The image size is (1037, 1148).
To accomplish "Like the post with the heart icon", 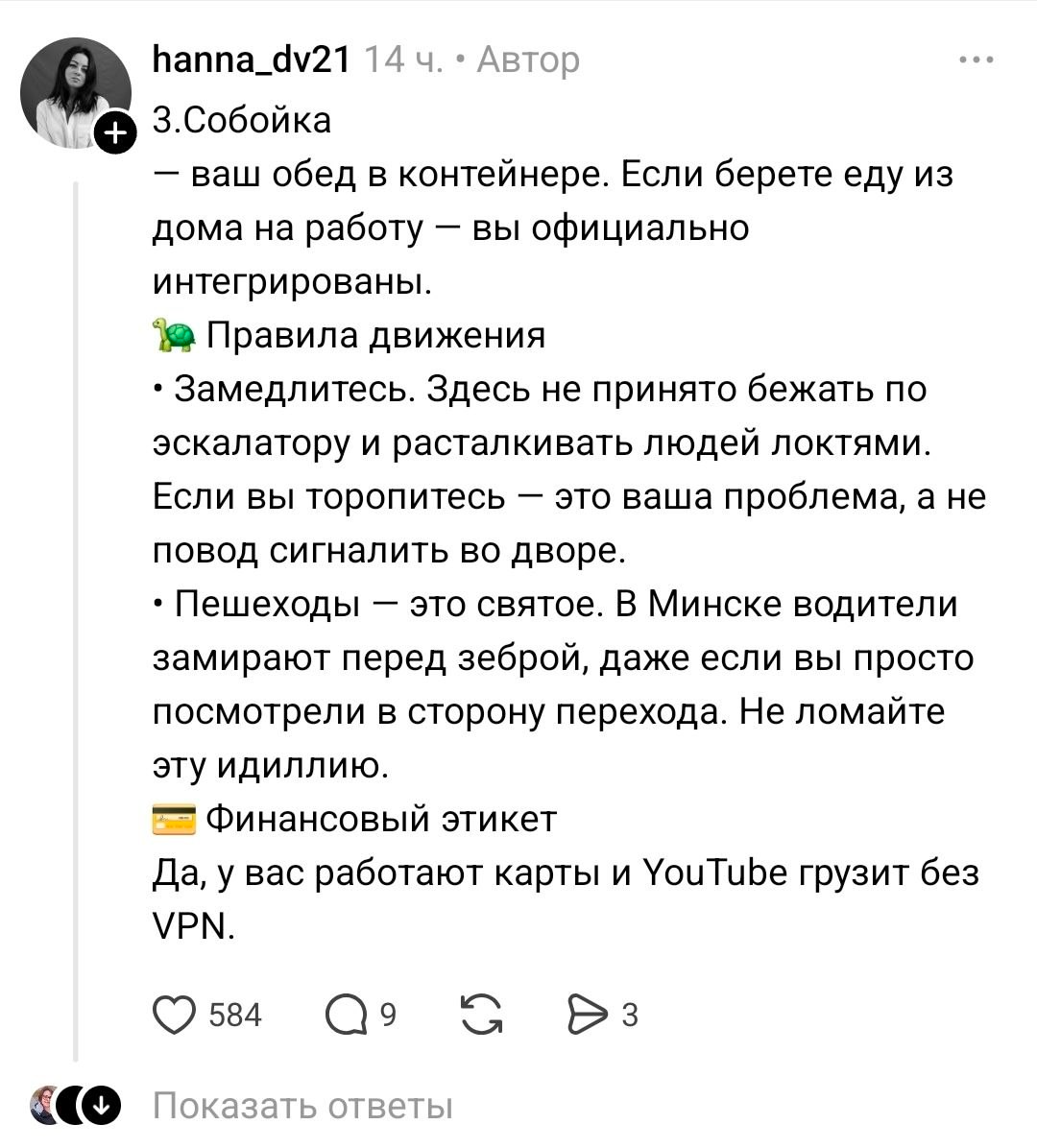I will point(174,1015).
